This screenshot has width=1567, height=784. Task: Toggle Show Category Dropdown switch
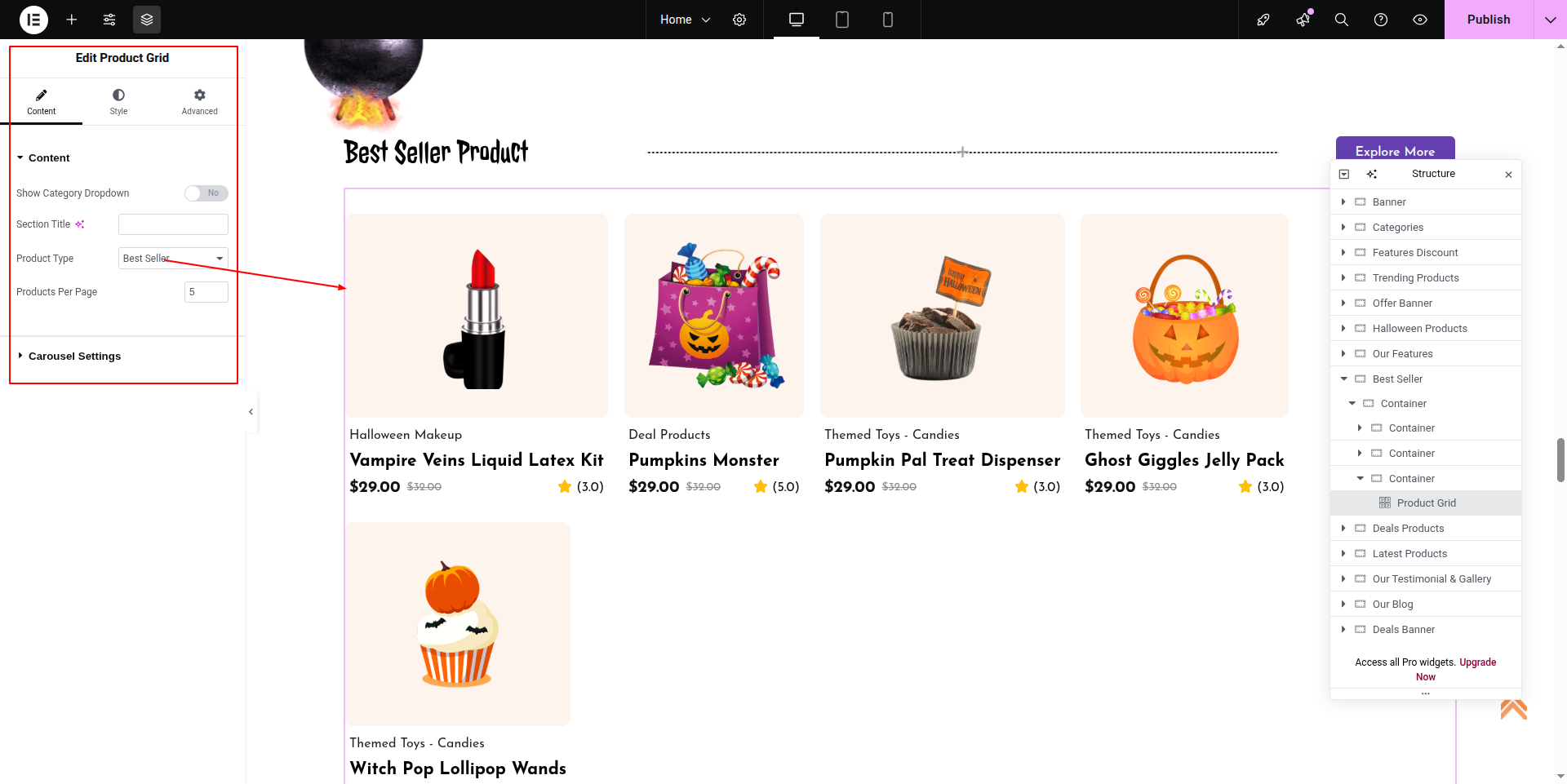tap(206, 193)
